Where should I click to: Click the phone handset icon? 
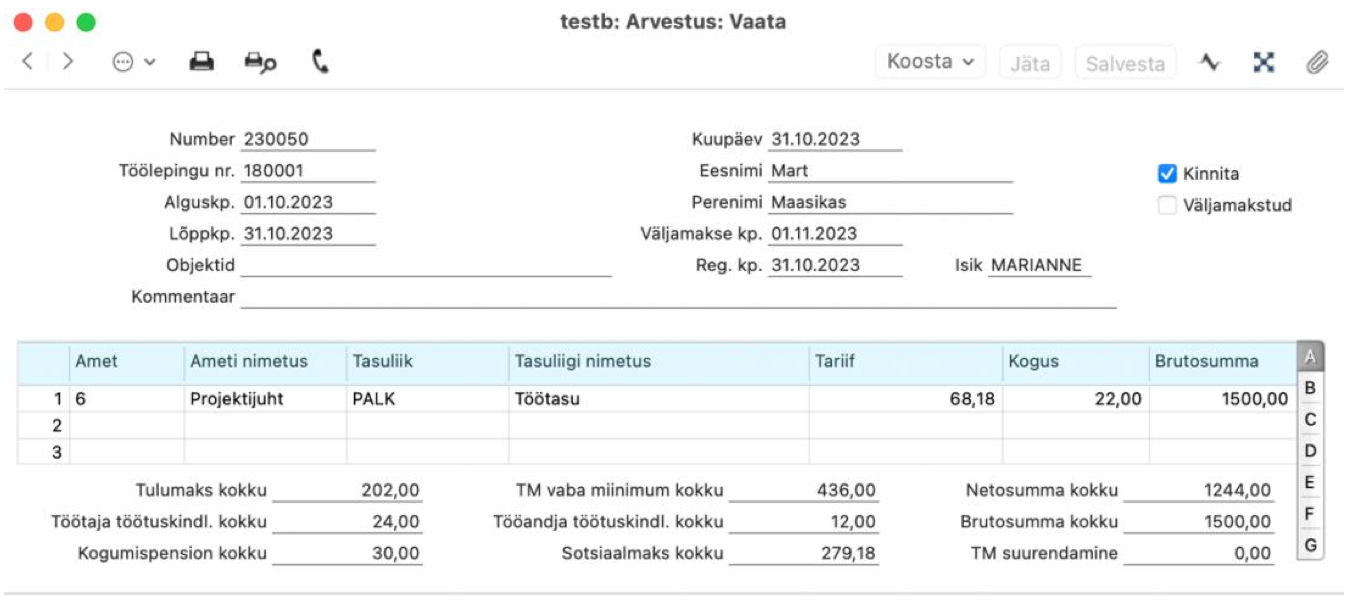pyautogui.click(x=320, y=62)
